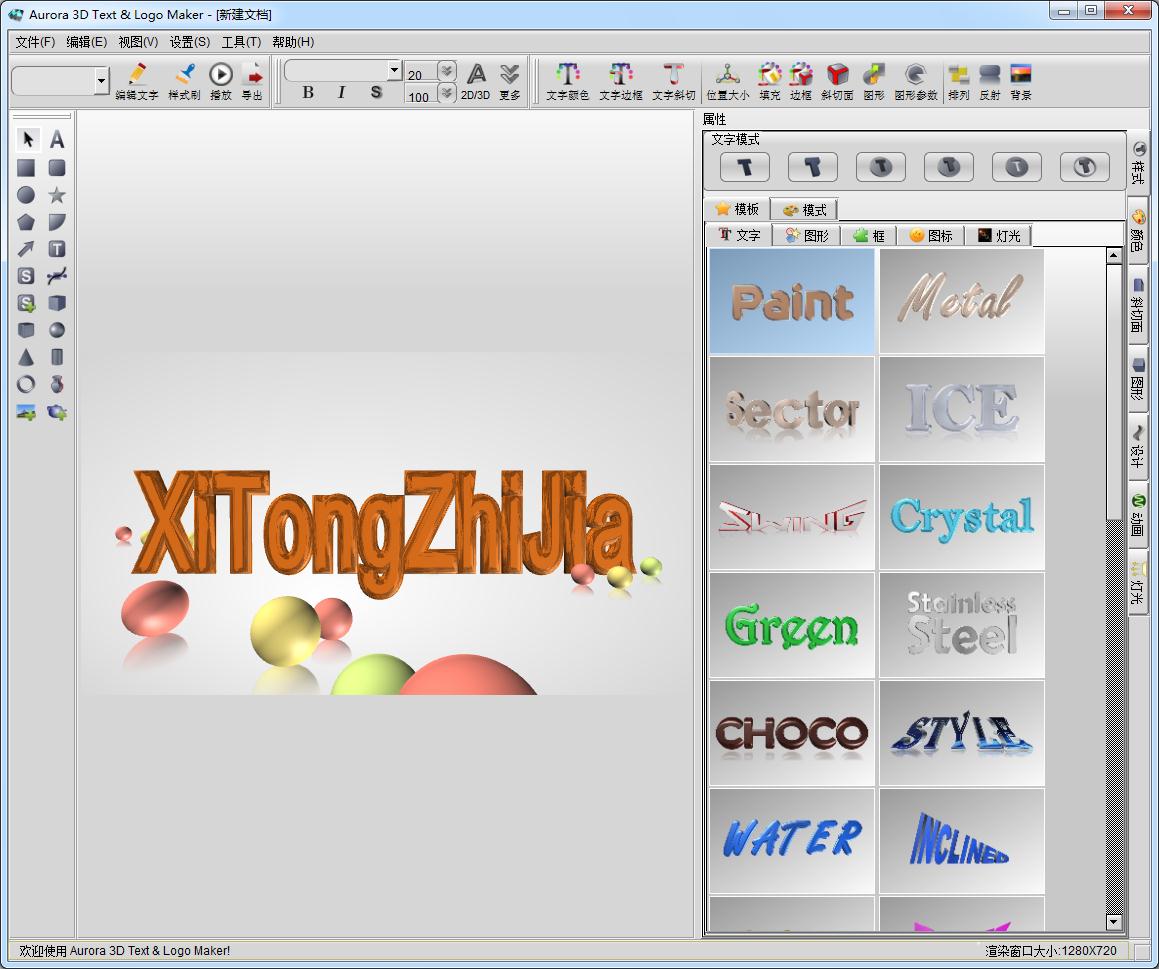Choose the cone 3D shape tool
Viewport: 1159px width, 969px height.
coord(26,357)
